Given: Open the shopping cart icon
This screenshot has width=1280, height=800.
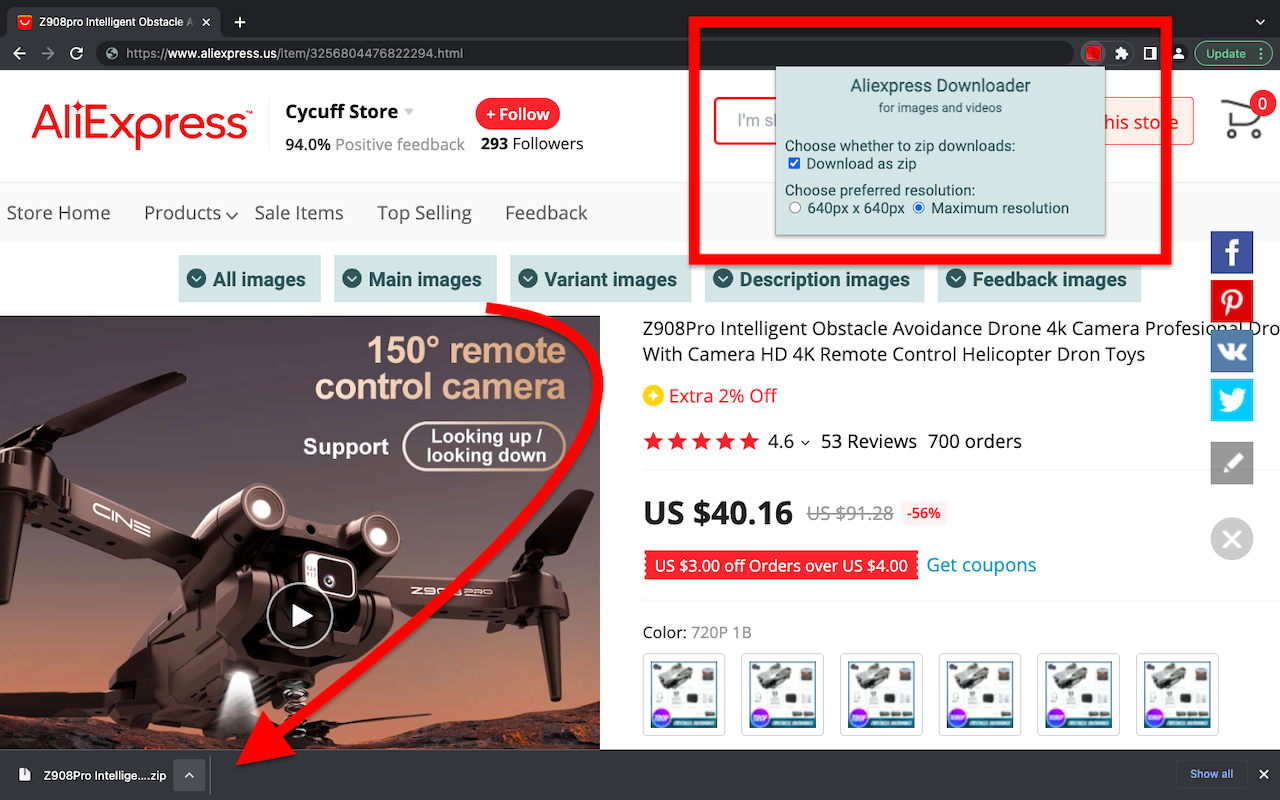Looking at the screenshot, I should (1245, 117).
